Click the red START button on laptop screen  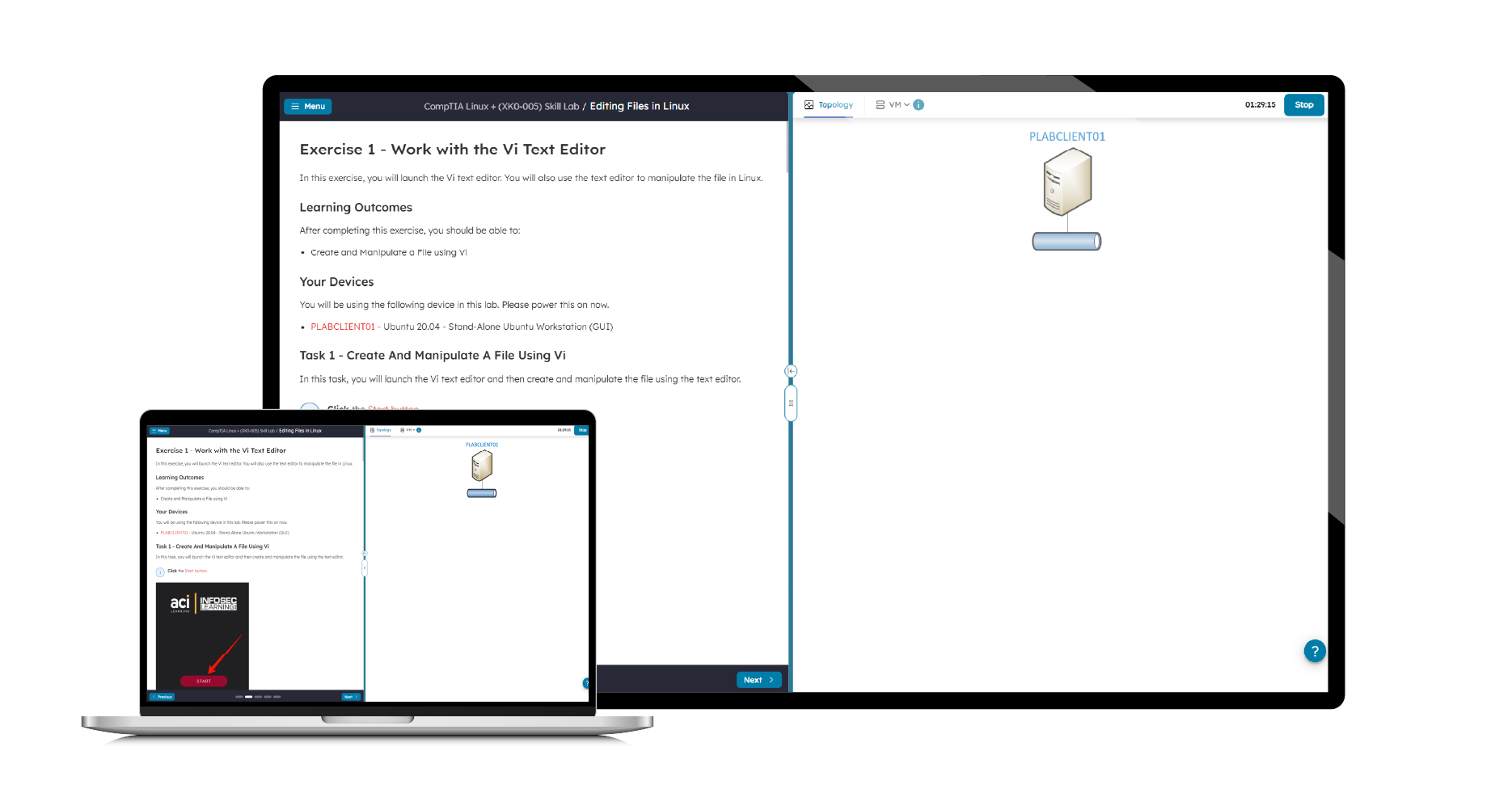tap(204, 681)
